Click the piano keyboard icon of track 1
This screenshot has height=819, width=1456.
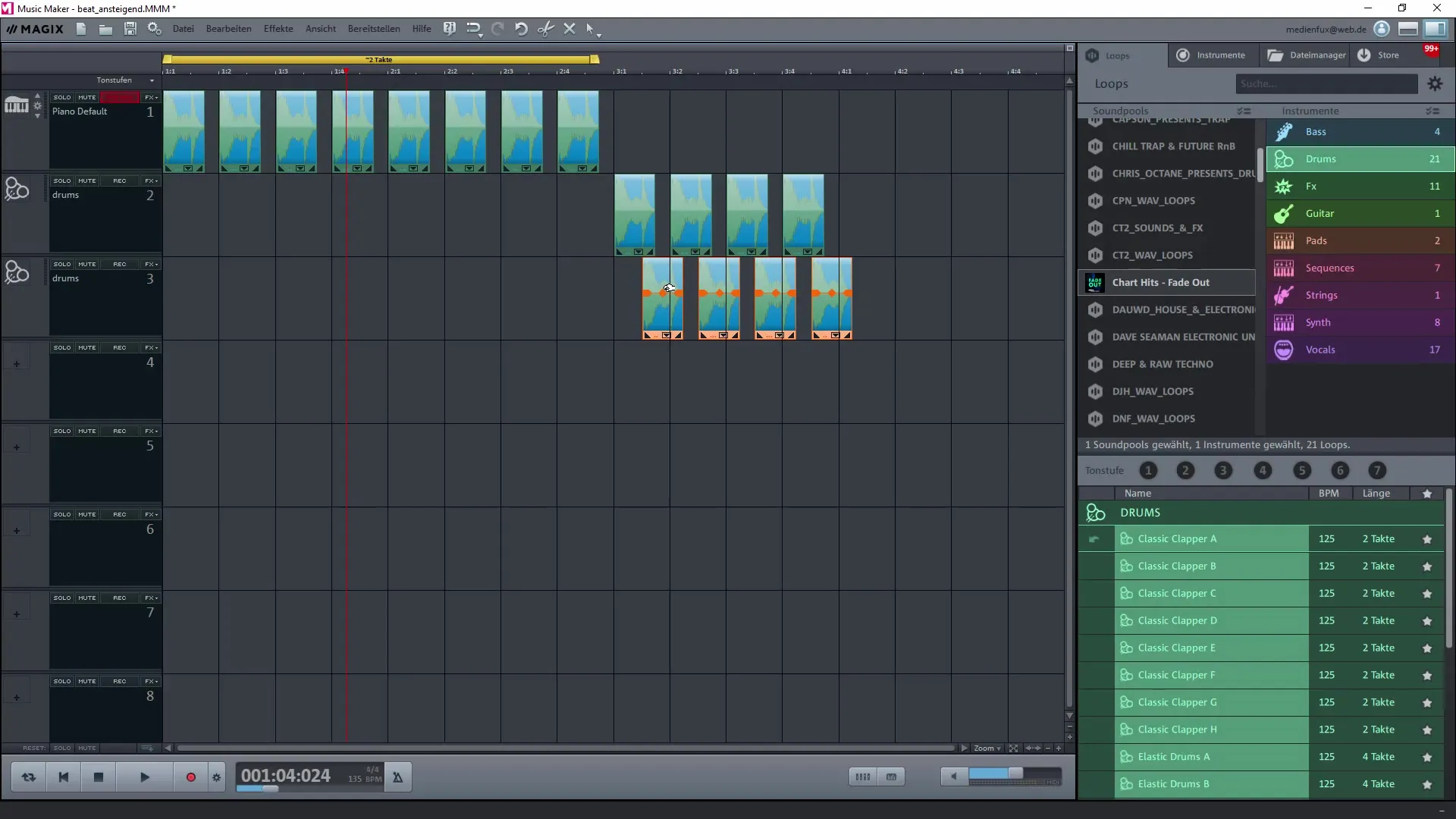tap(16, 105)
